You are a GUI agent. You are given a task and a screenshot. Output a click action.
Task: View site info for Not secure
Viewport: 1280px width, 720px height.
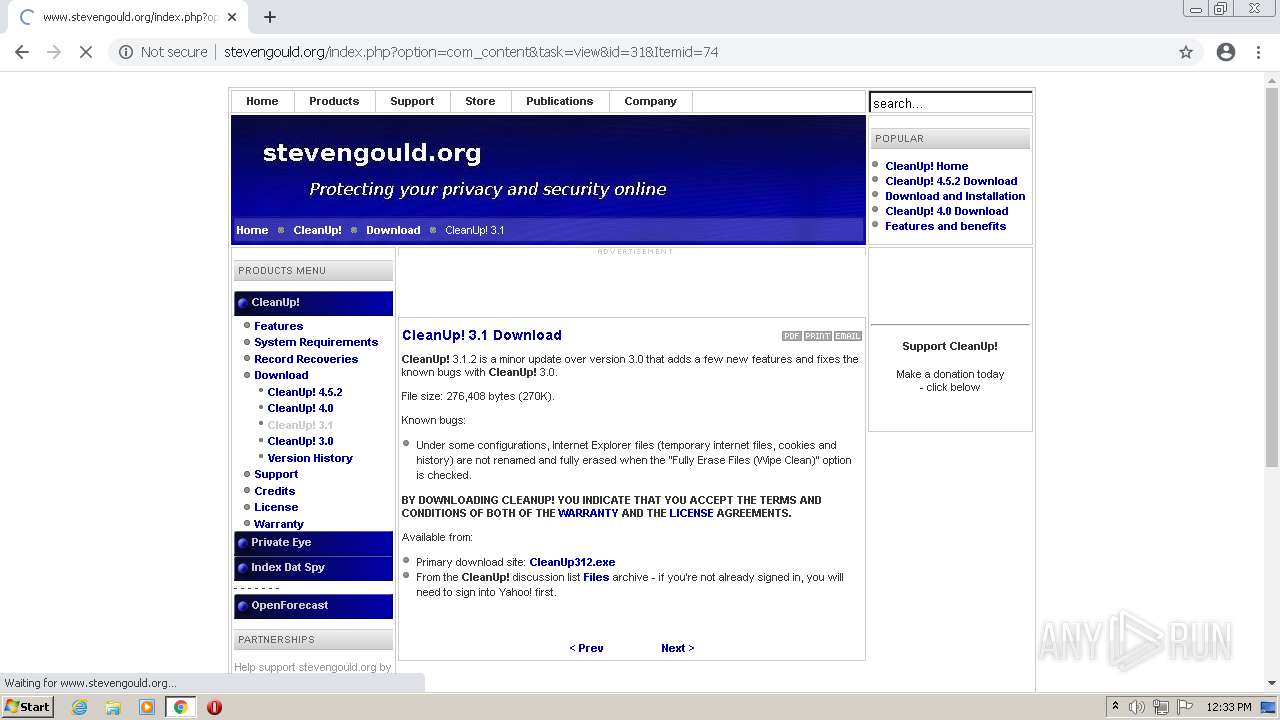[x=163, y=52]
